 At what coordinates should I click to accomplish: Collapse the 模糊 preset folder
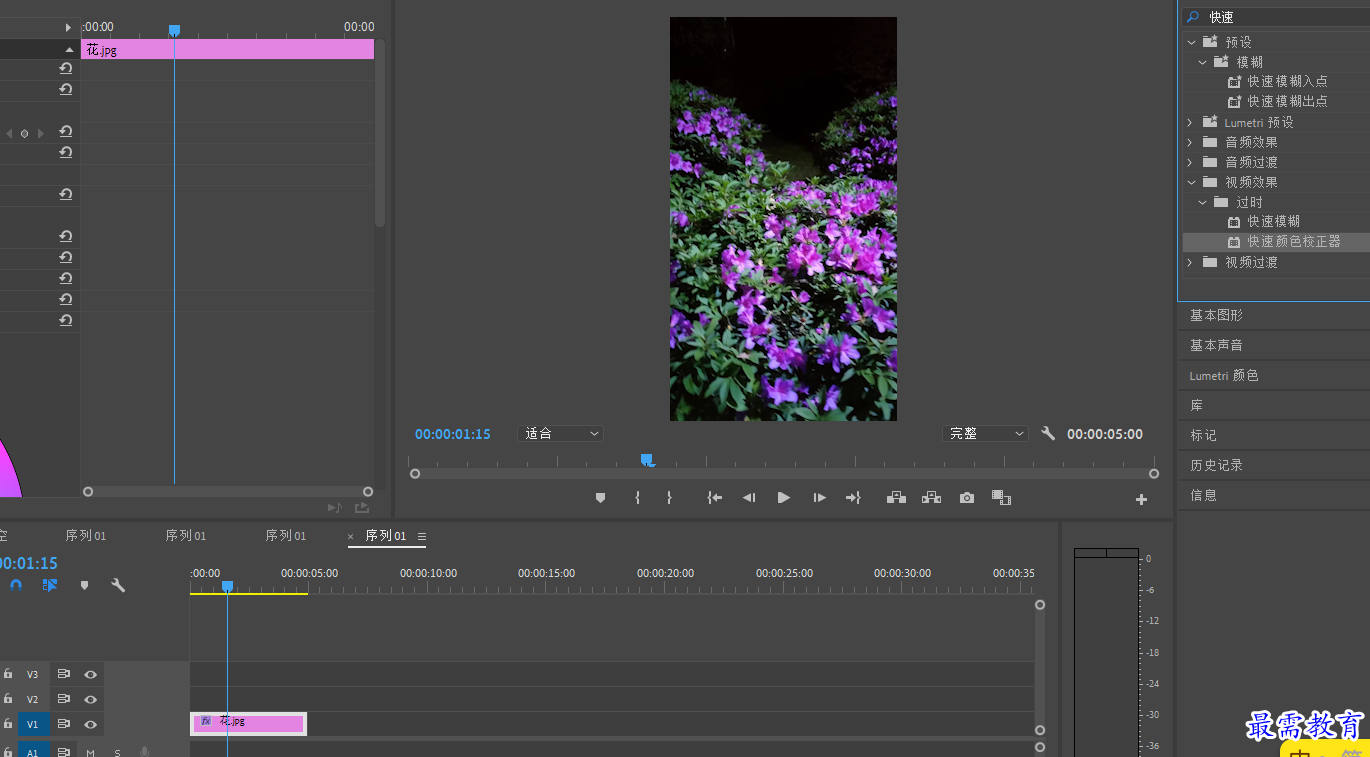1203,62
